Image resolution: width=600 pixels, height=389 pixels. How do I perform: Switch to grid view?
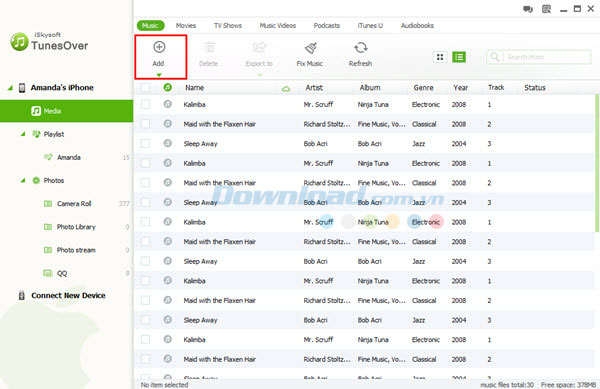pos(440,57)
